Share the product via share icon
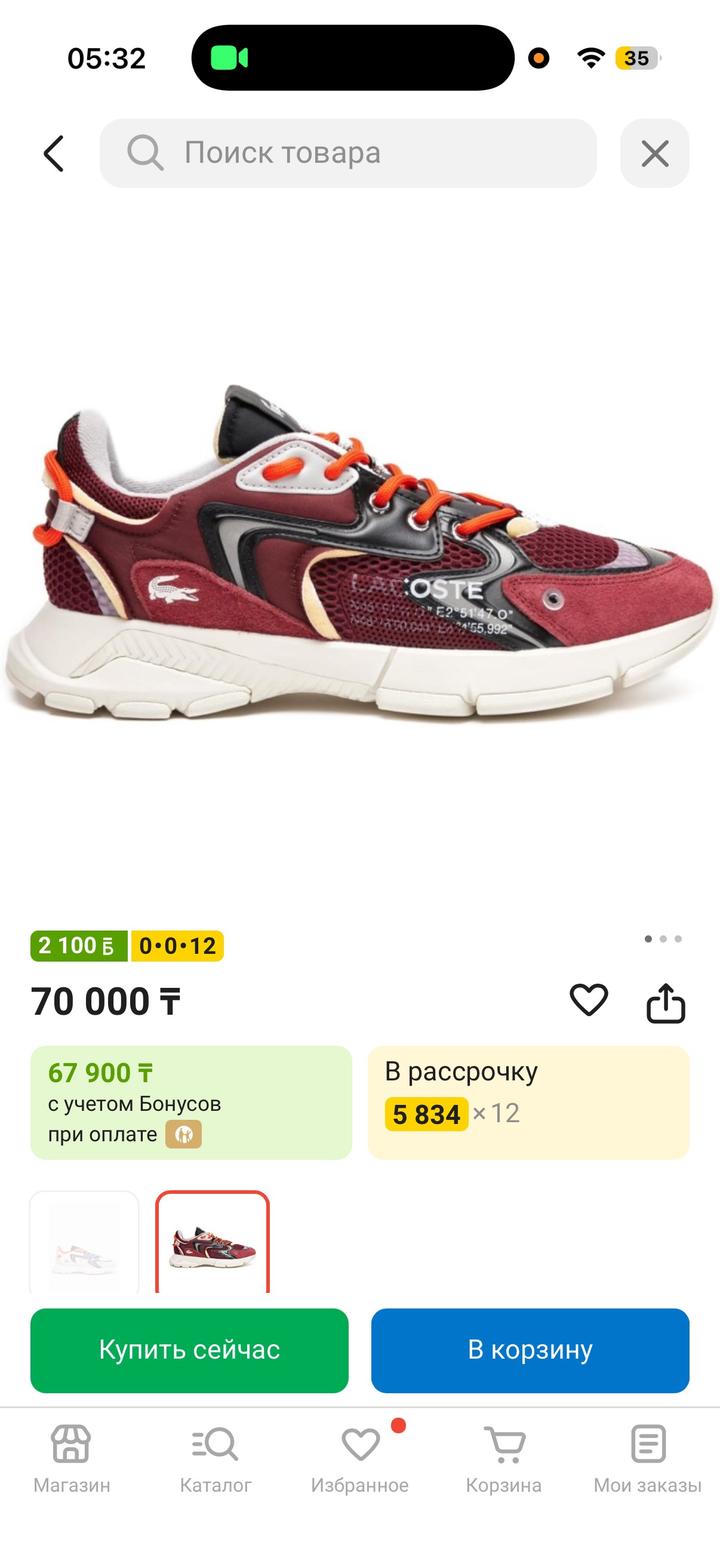This screenshot has height=1565, width=720. point(666,1002)
